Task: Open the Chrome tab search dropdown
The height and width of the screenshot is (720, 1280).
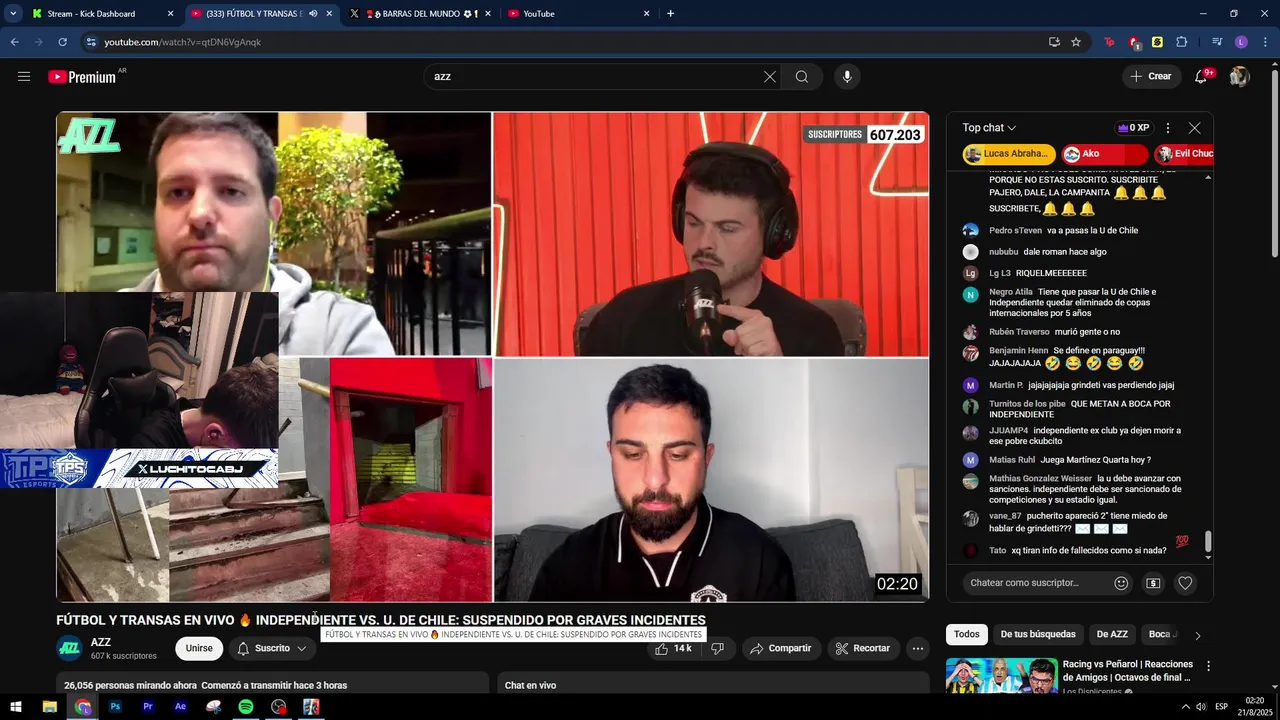Action: pos(13,14)
